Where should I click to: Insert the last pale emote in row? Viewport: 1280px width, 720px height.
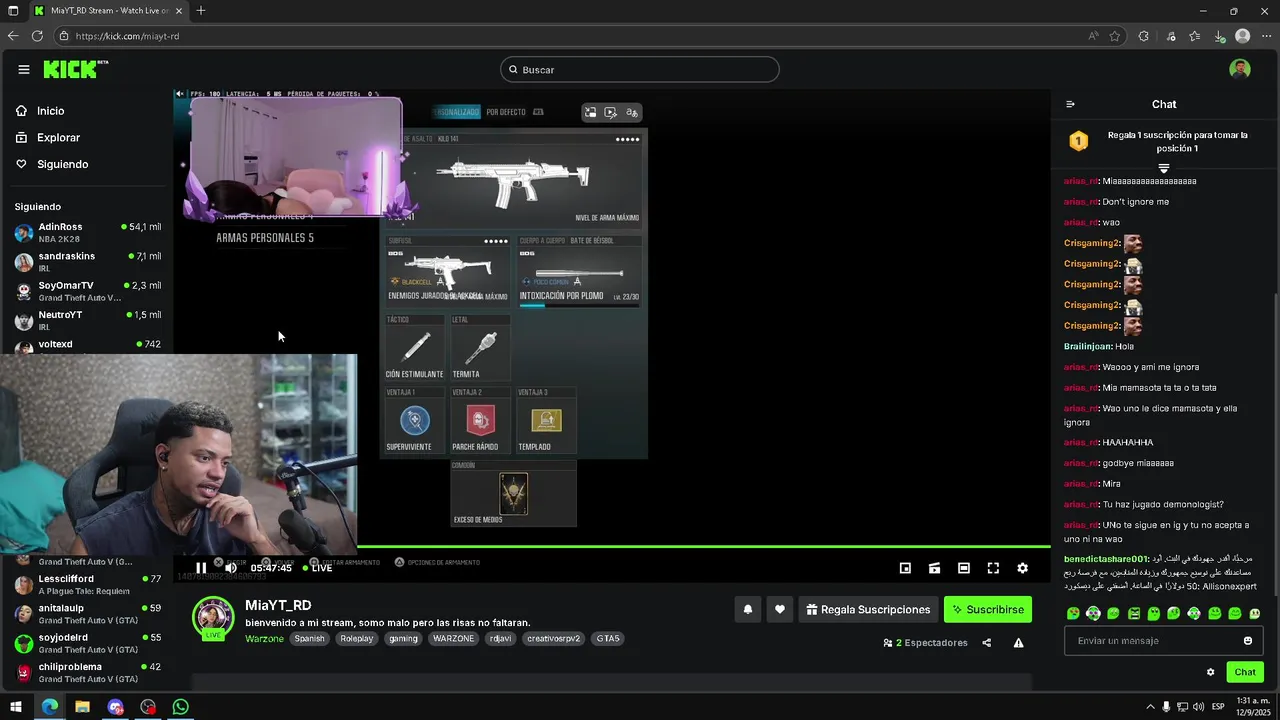pos(1255,613)
